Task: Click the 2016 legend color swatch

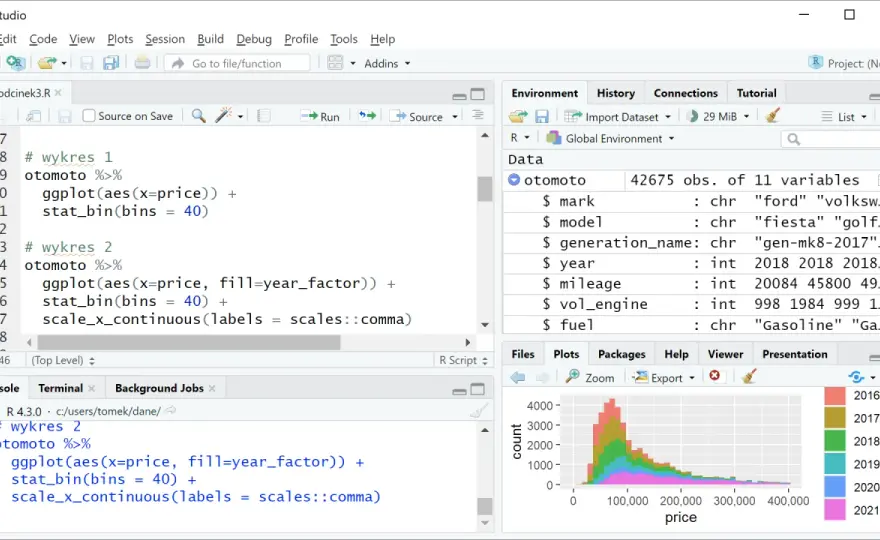Action: coord(835,396)
